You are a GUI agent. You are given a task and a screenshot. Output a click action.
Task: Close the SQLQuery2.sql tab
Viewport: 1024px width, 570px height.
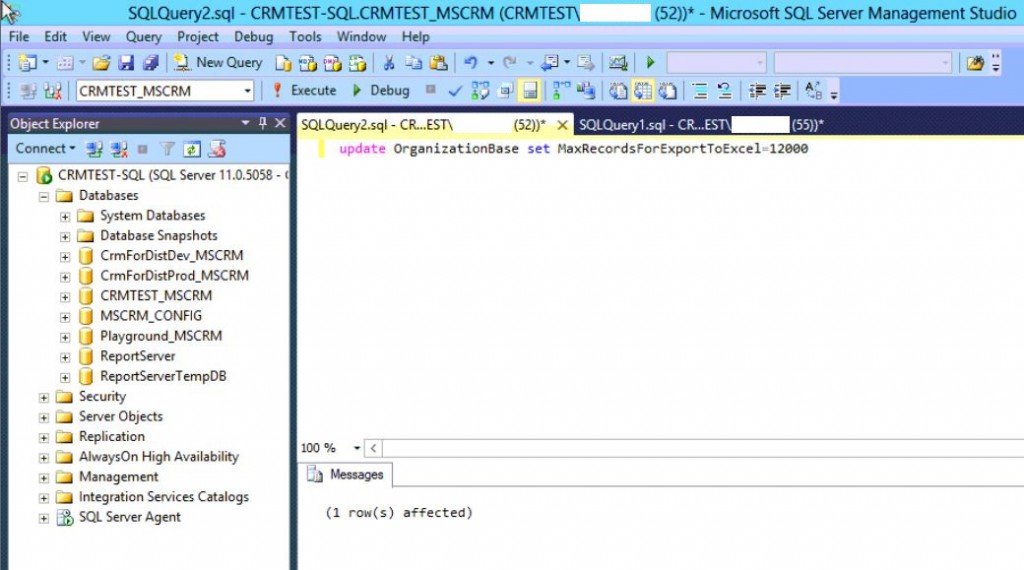(x=562, y=125)
